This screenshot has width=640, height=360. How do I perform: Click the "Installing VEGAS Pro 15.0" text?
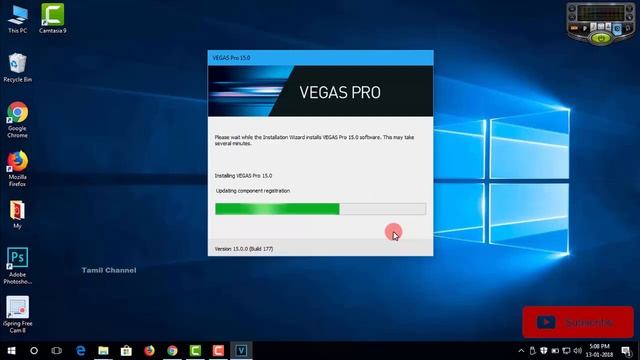click(x=243, y=176)
